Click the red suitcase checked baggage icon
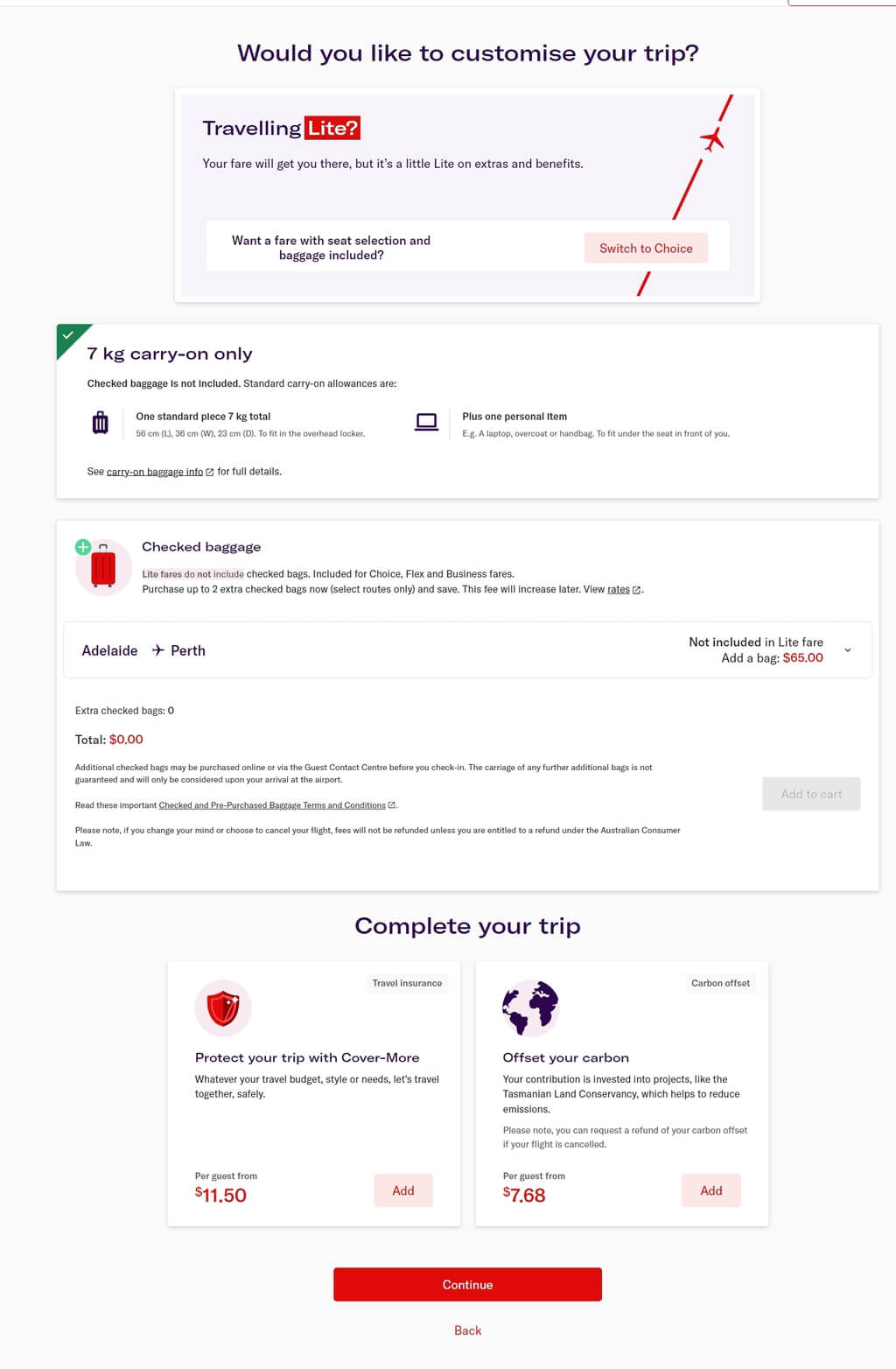This screenshot has height=1369, width=896. pyautogui.click(x=103, y=567)
